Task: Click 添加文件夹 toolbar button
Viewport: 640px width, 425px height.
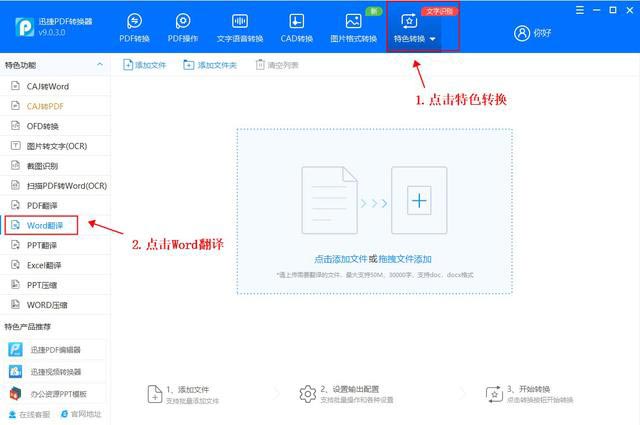Action: pyautogui.click(x=210, y=65)
